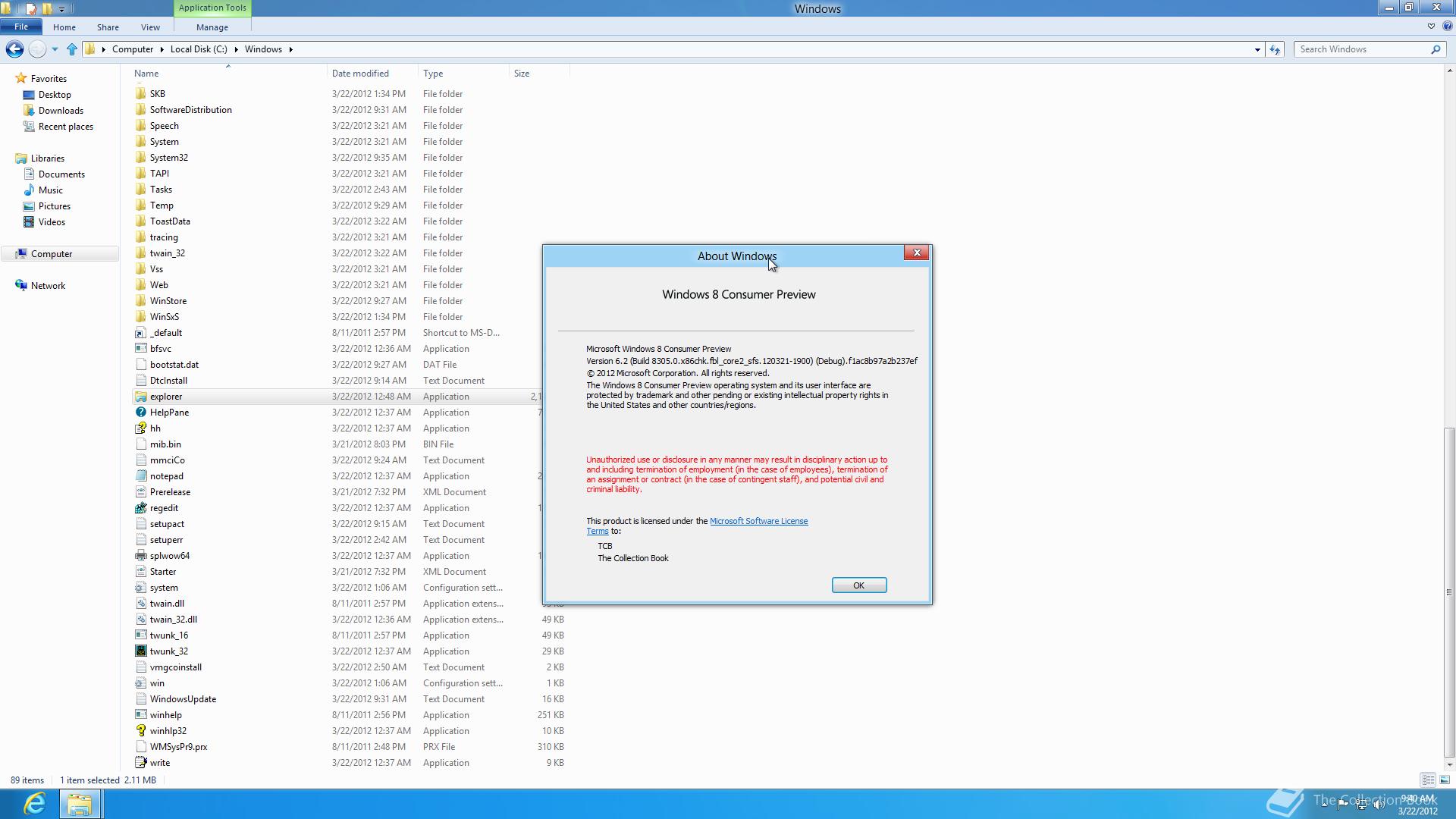Click OK in the About Windows dialog
This screenshot has height=819, width=1456.
click(858, 585)
